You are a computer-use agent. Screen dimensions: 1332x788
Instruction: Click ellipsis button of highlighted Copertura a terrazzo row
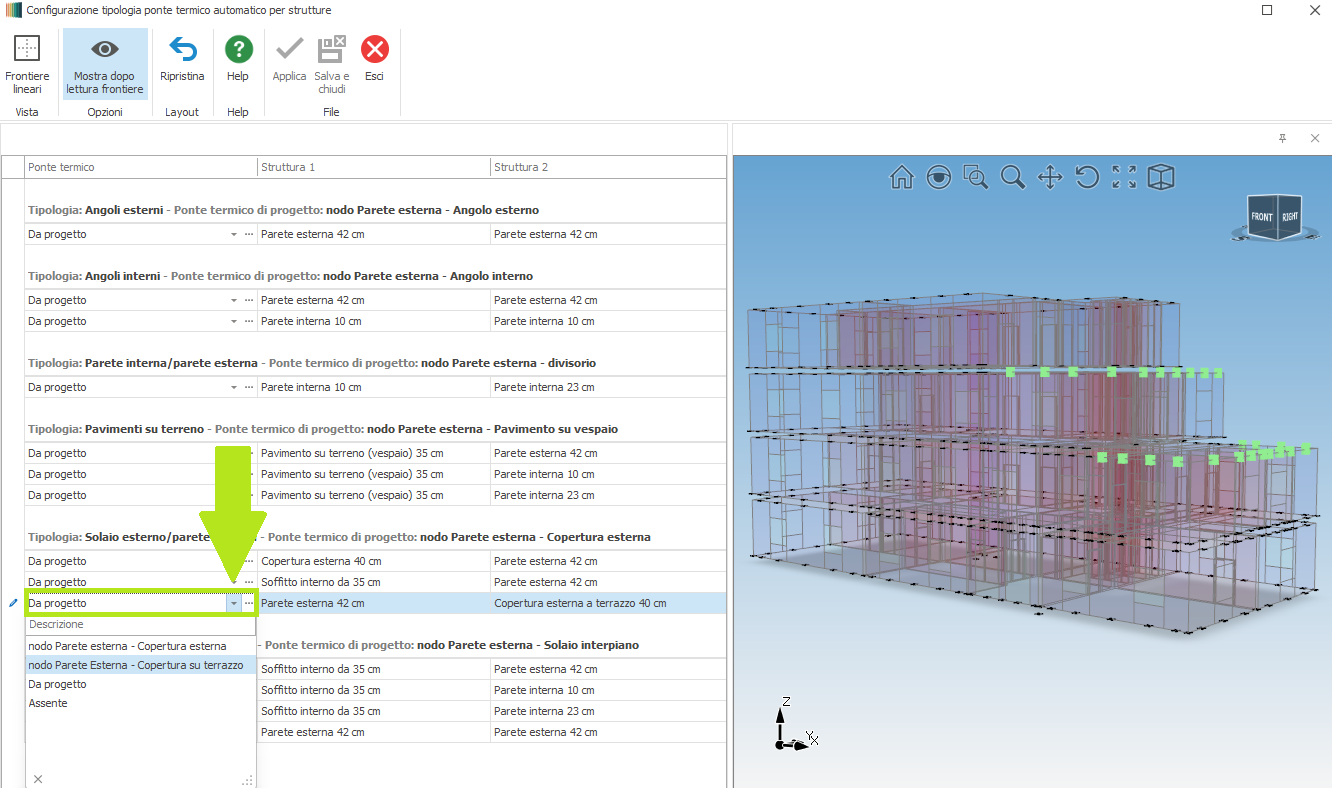249,604
